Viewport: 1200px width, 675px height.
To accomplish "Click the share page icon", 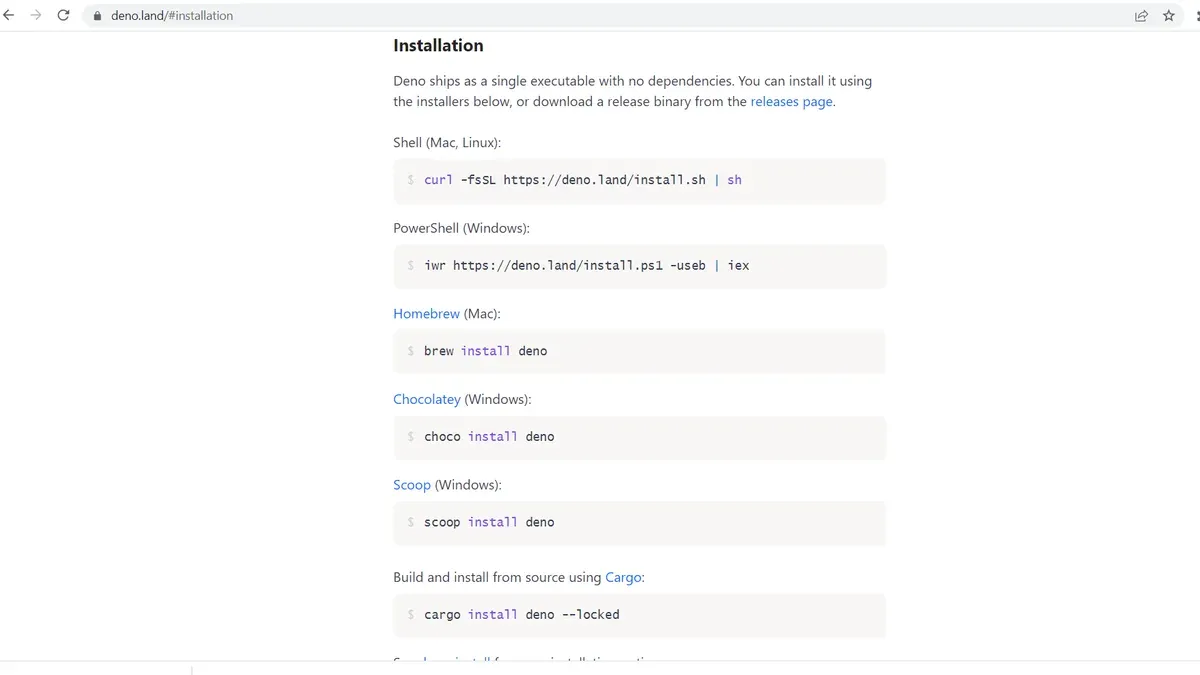I will [1141, 16].
